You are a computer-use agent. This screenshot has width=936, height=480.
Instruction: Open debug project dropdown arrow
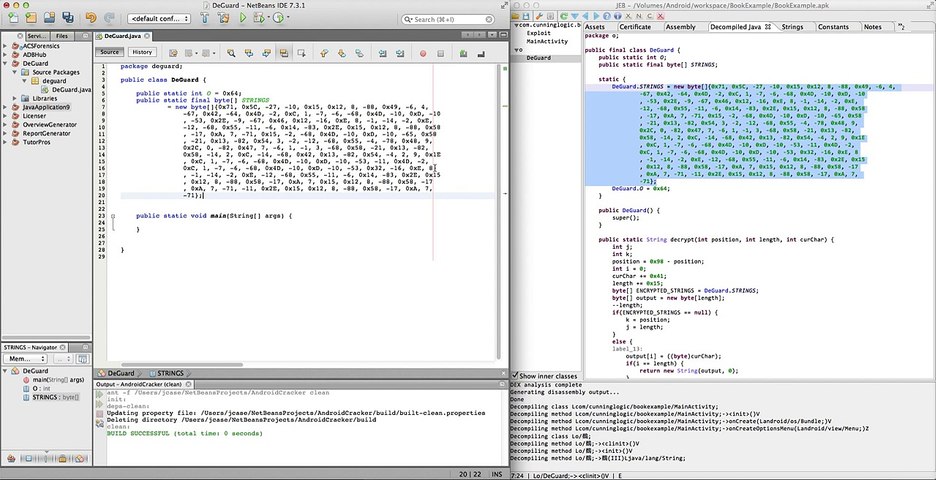point(268,17)
